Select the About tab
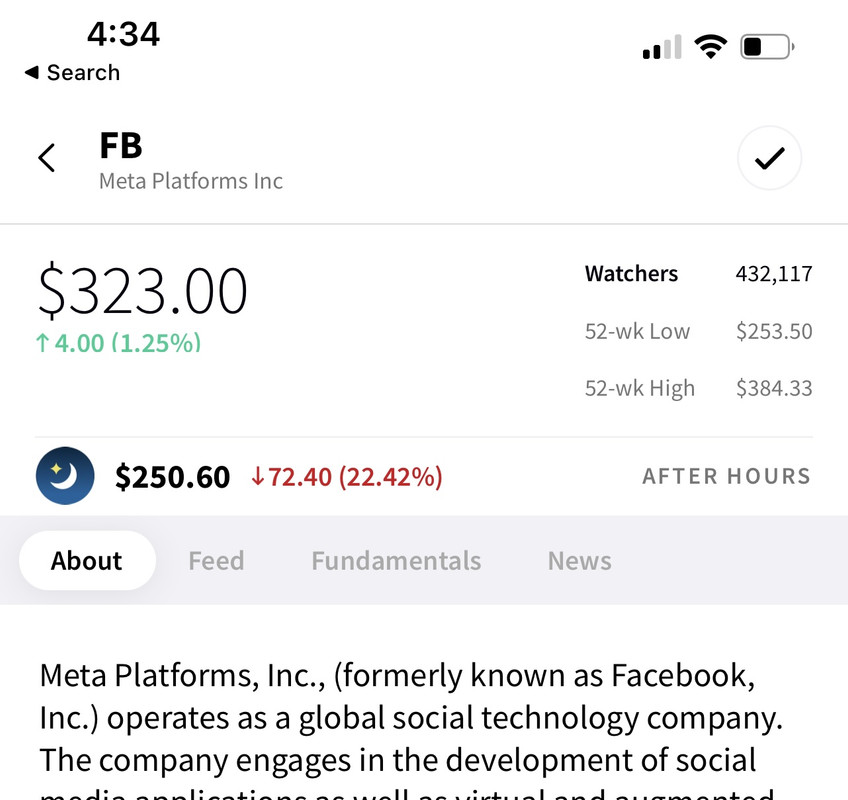 click(87, 561)
